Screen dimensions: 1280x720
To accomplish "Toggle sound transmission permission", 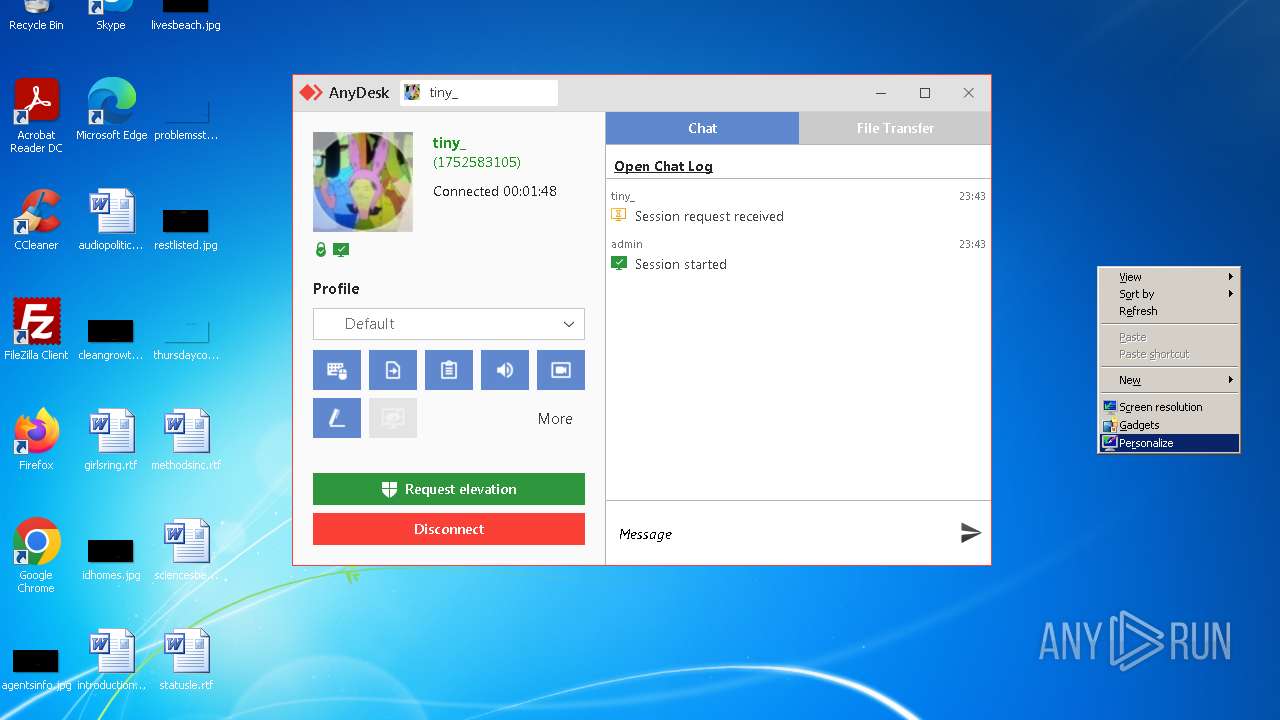I will pos(505,370).
